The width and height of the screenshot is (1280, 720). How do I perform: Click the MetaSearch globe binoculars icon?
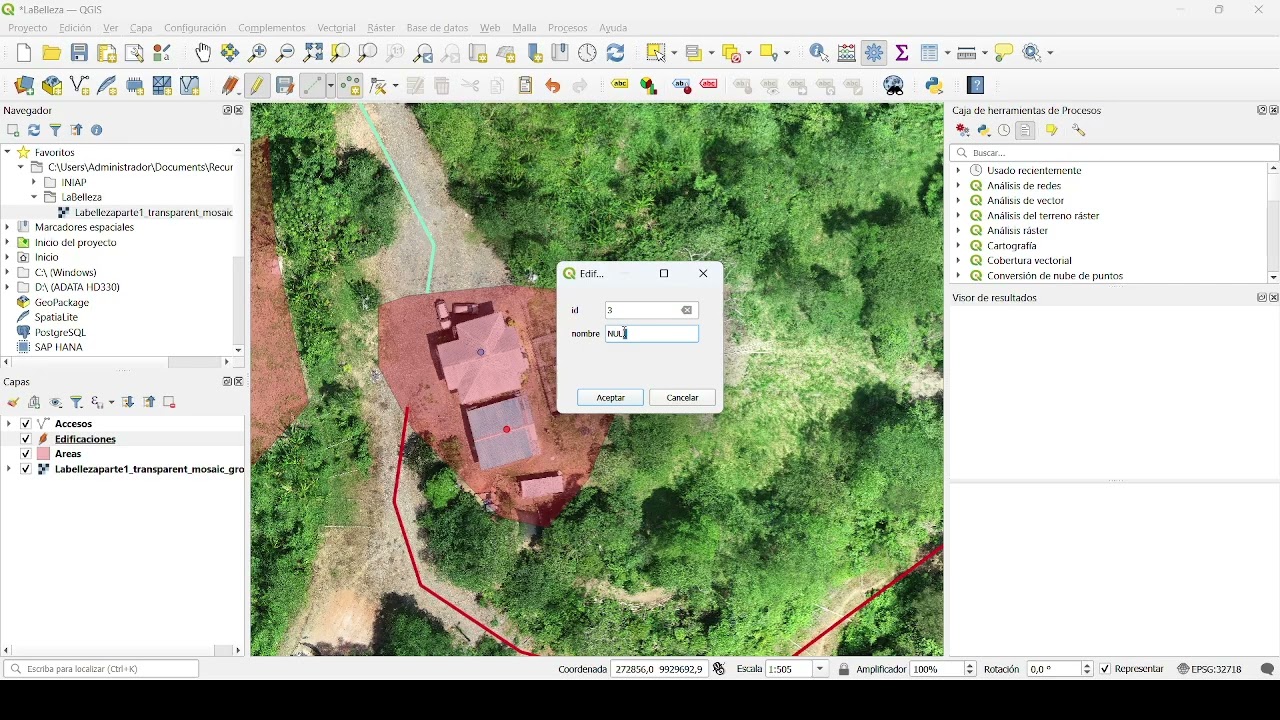(895, 87)
